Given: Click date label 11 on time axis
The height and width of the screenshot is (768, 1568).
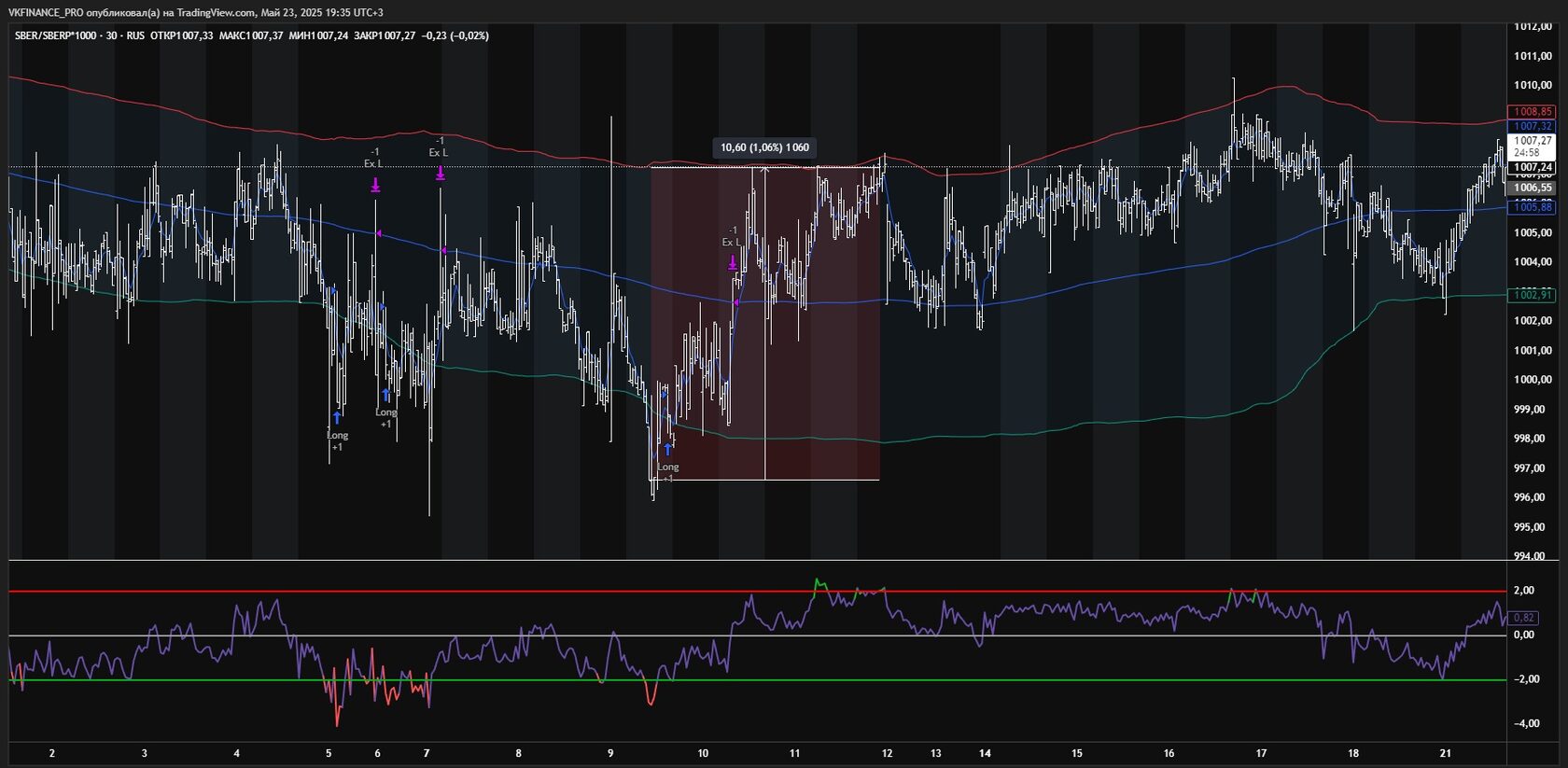Looking at the screenshot, I should coord(795,753).
